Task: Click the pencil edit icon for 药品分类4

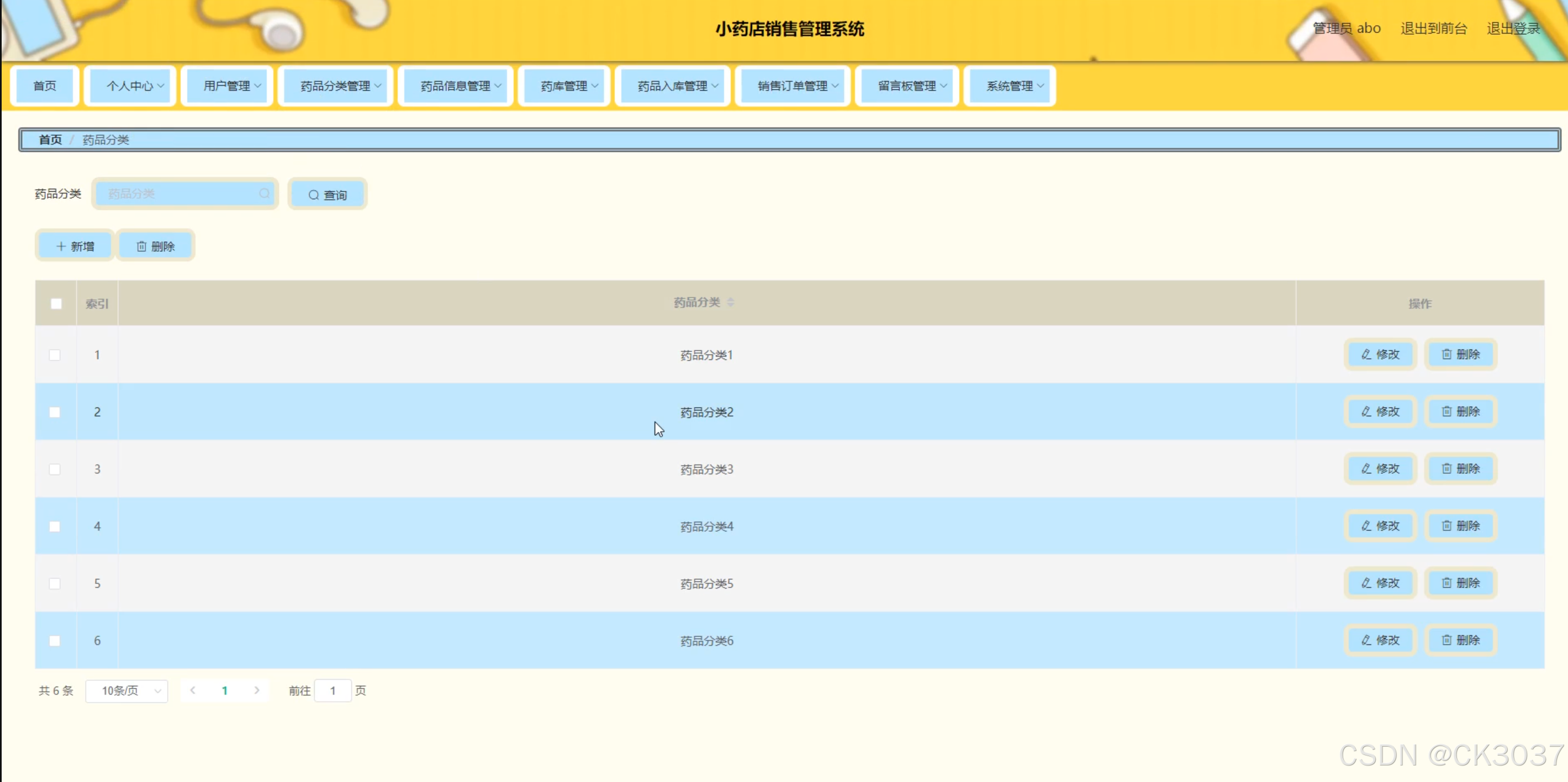Action: tap(1366, 526)
